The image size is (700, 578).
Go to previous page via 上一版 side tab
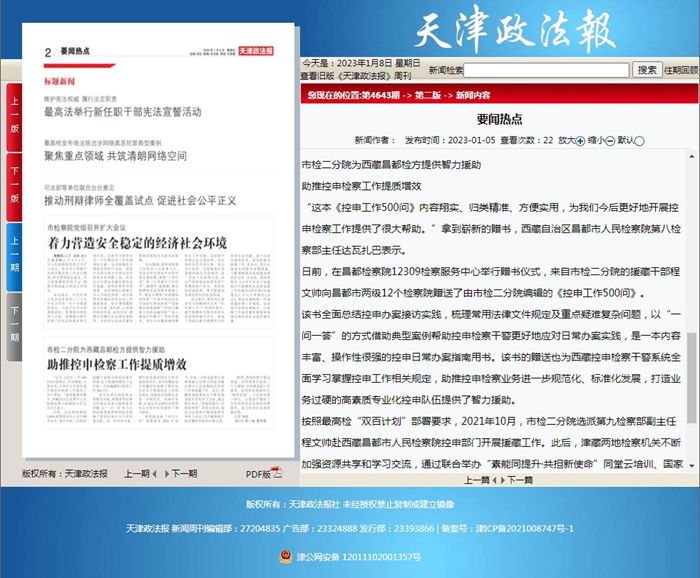coord(14,117)
